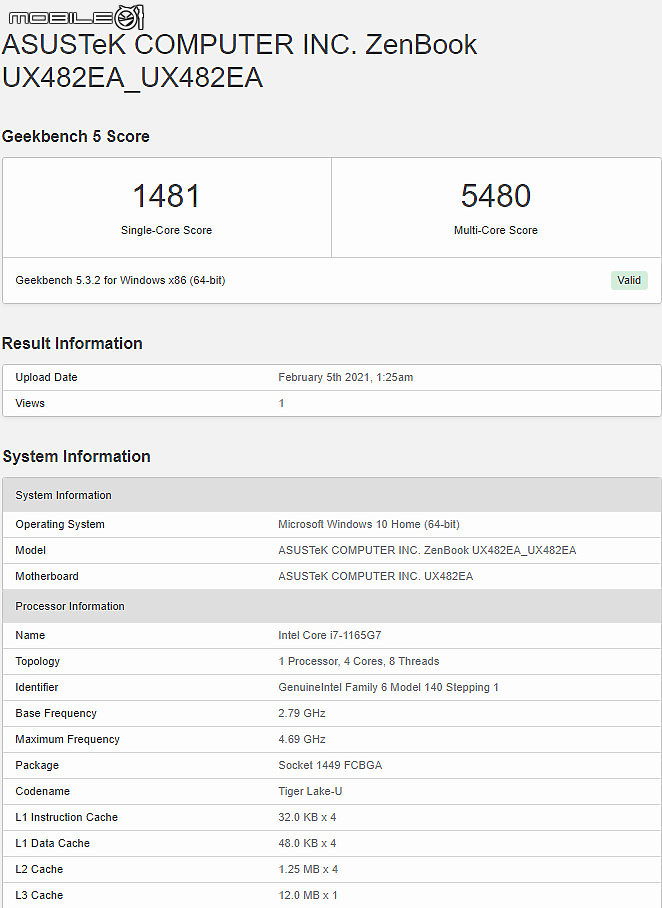Select the Views label
The image size is (662, 908).
[30, 403]
